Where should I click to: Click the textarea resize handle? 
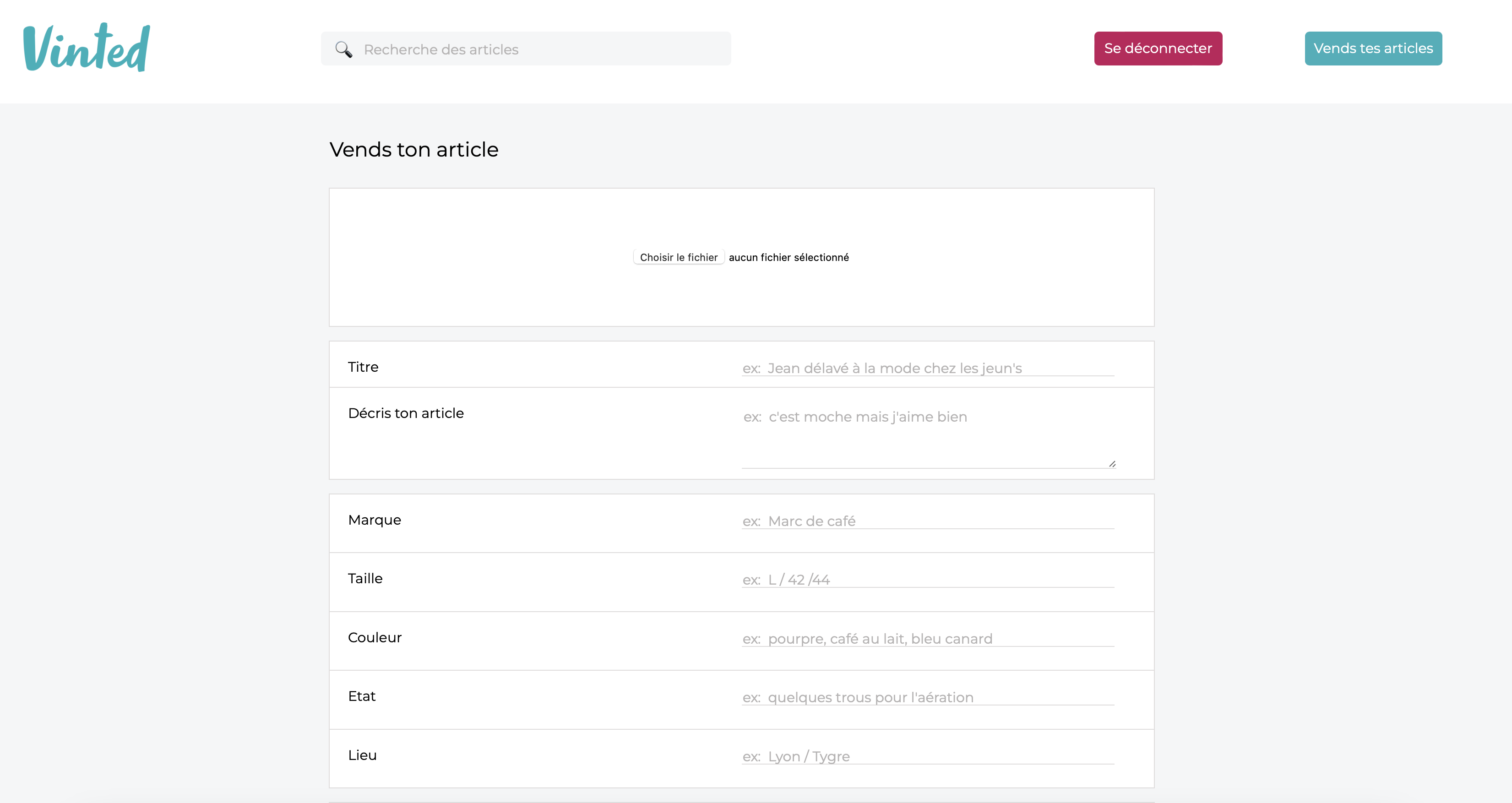tap(1112, 463)
